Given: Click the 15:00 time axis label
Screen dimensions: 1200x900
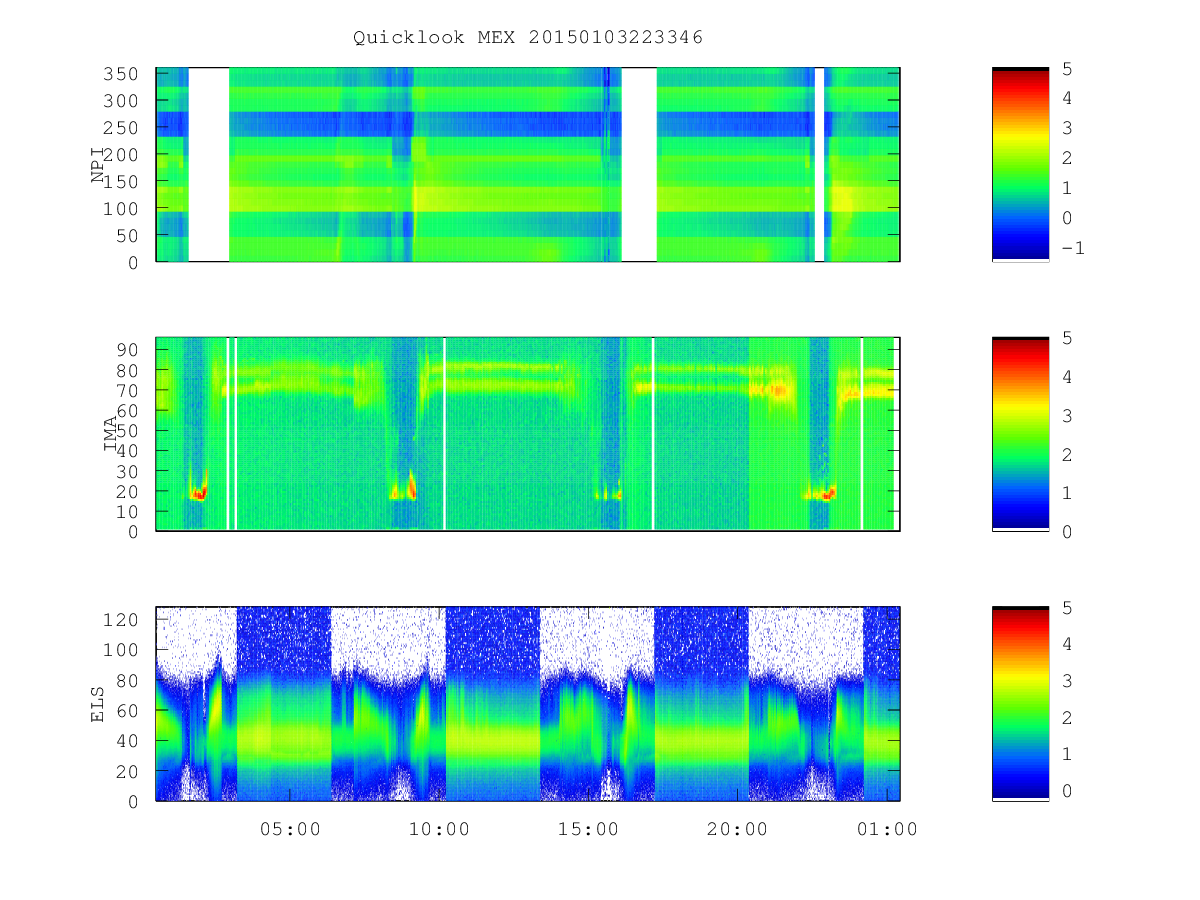Looking at the screenshot, I should click(x=588, y=829).
